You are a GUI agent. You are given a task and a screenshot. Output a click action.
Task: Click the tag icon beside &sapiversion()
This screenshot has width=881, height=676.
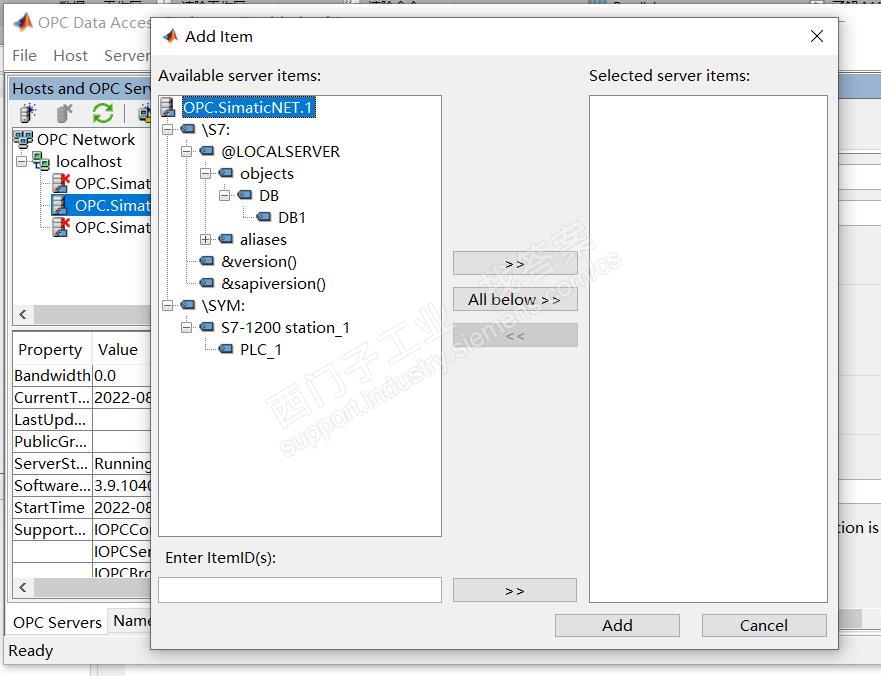click(x=207, y=283)
